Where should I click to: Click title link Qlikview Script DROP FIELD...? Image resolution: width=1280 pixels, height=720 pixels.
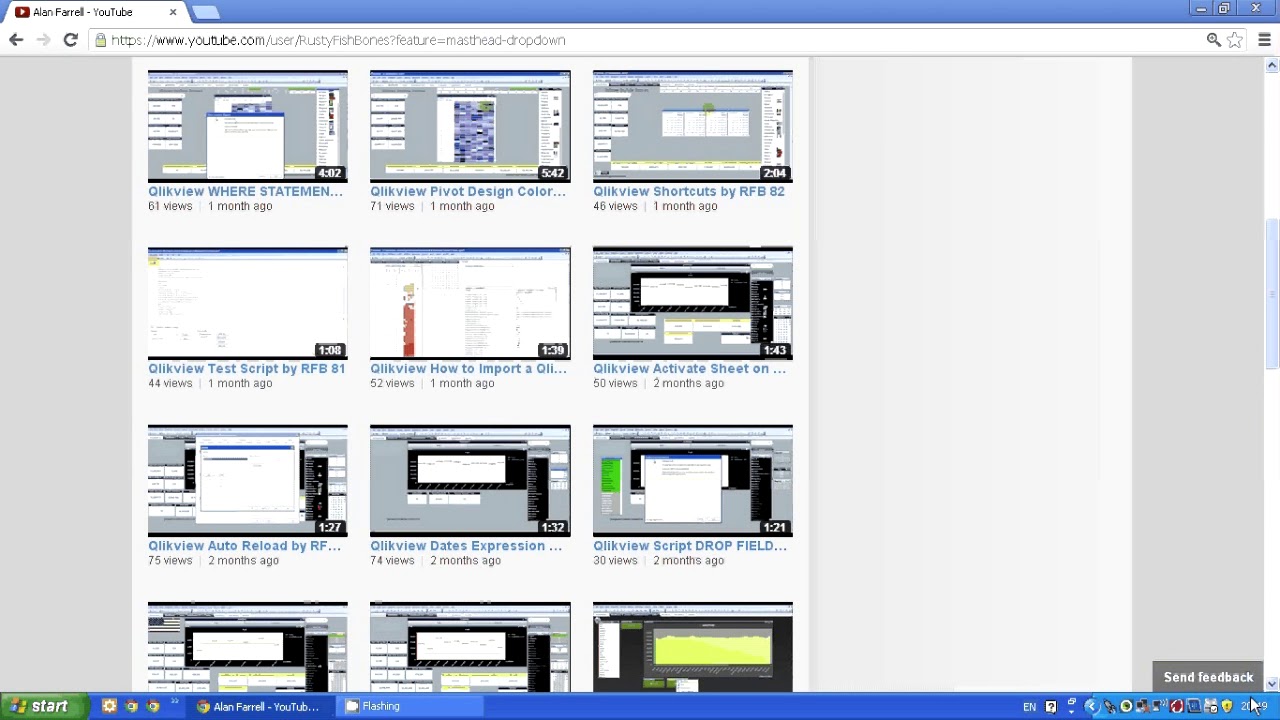point(690,545)
